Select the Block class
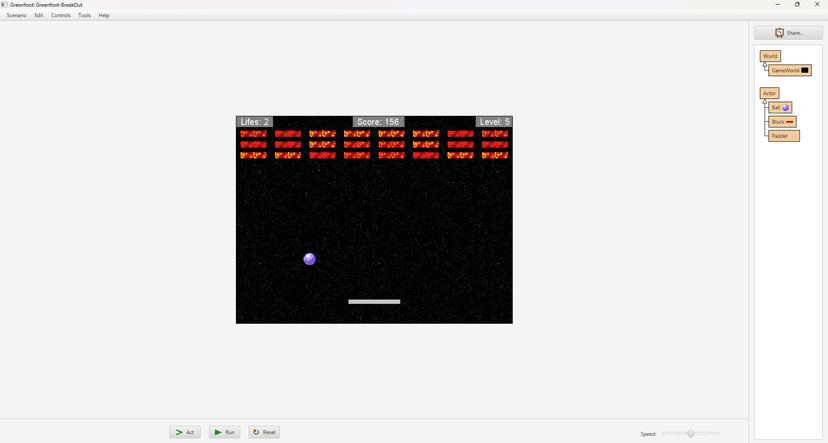This screenshot has height=443, width=828. click(x=782, y=121)
